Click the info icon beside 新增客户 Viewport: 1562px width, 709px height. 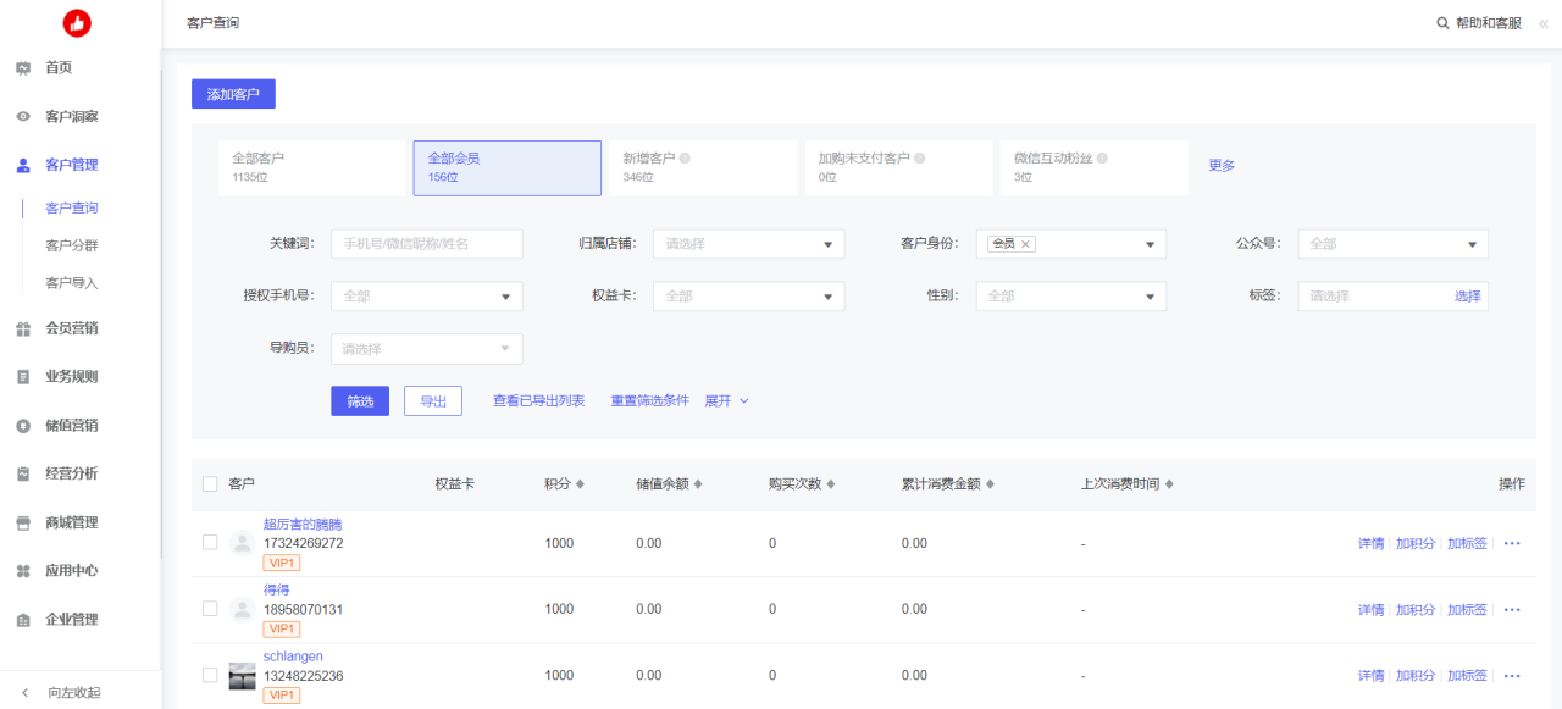[x=686, y=158]
